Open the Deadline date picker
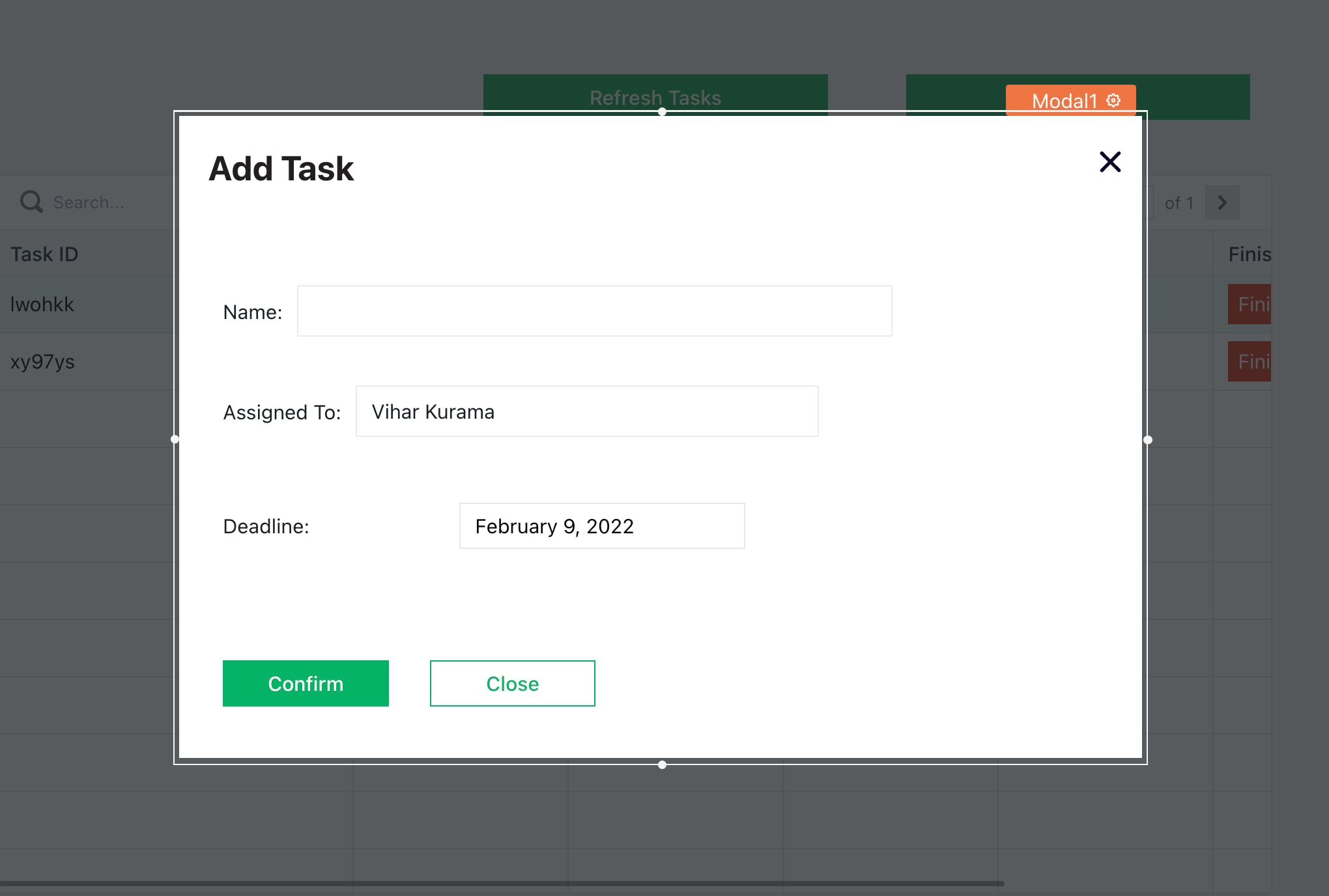Screen dimensions: 1329x896 [x=601, y=526]
